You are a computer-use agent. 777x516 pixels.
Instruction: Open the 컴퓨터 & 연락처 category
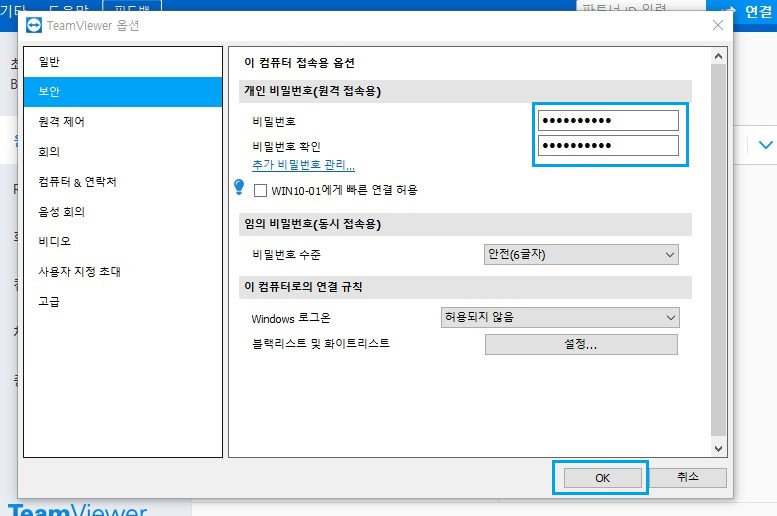[123, 182]
